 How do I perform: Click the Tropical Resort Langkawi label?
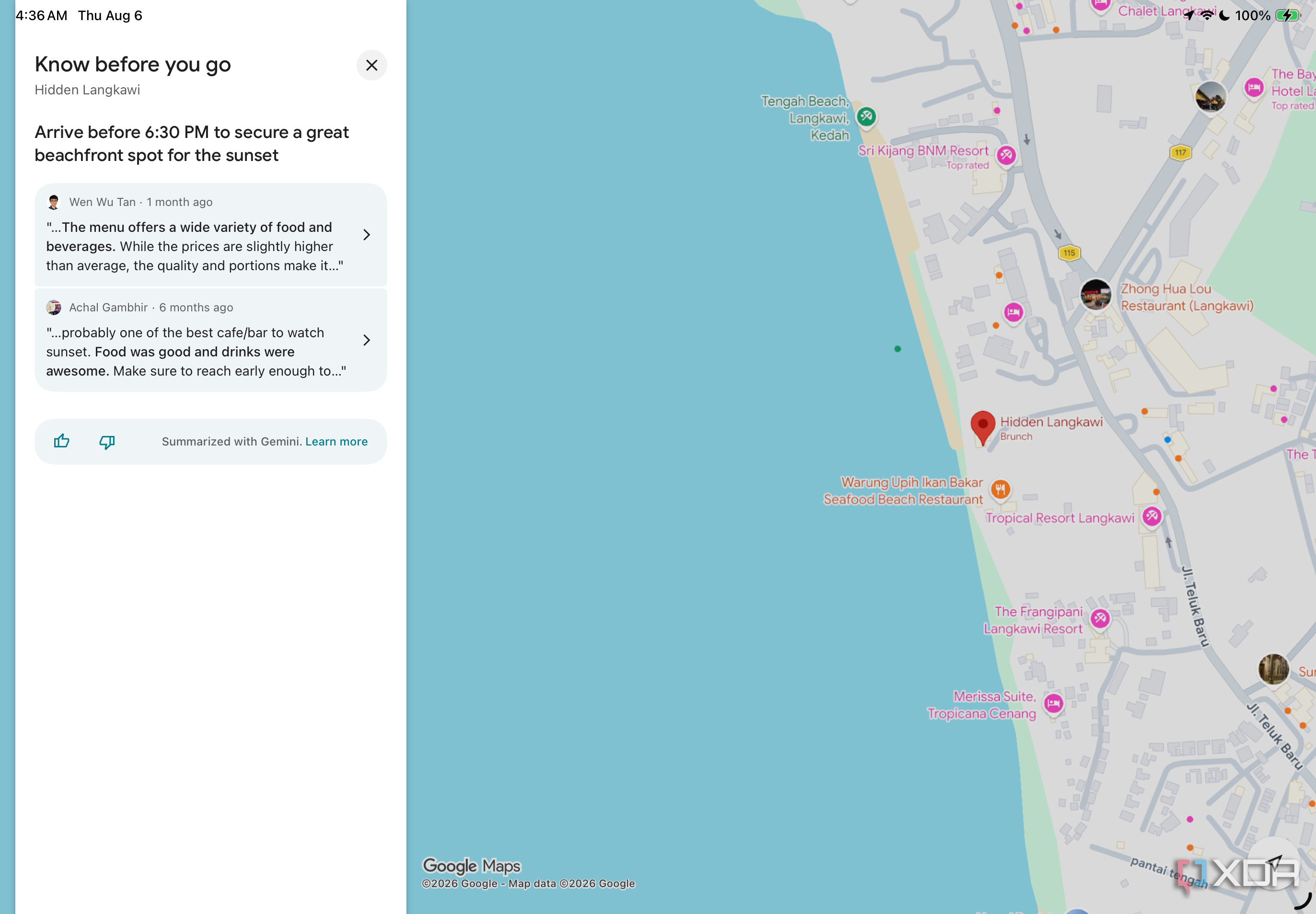click(x=1059, y=518)
